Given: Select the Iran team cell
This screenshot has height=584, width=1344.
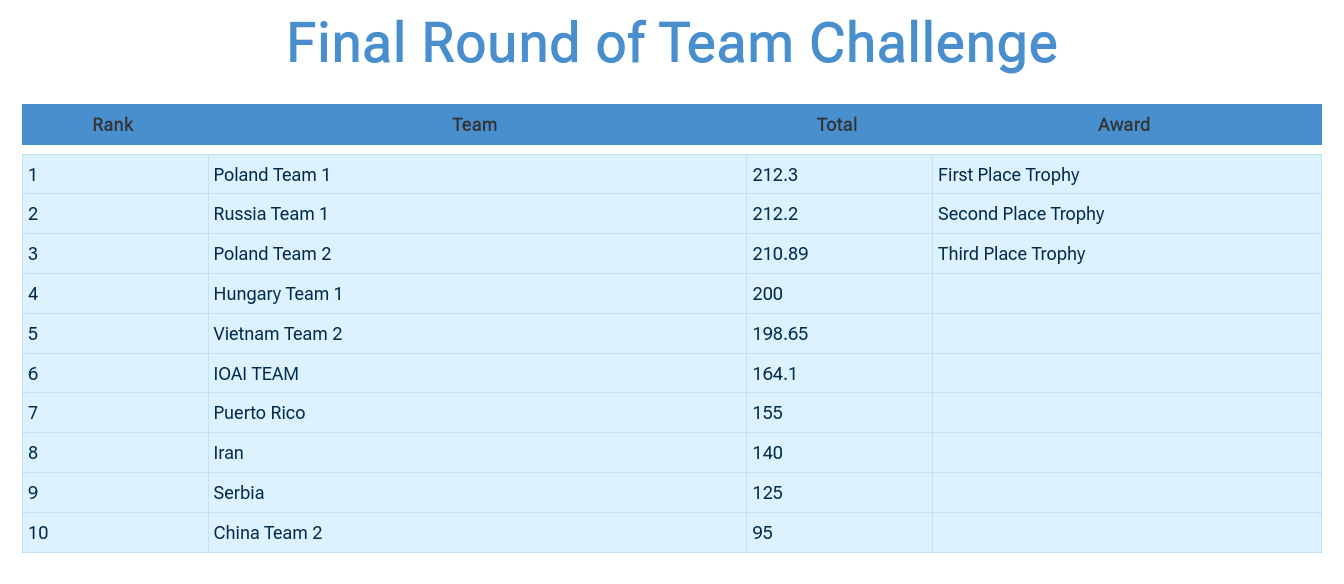Looking at the screenshot, I should tap(229, 453).
